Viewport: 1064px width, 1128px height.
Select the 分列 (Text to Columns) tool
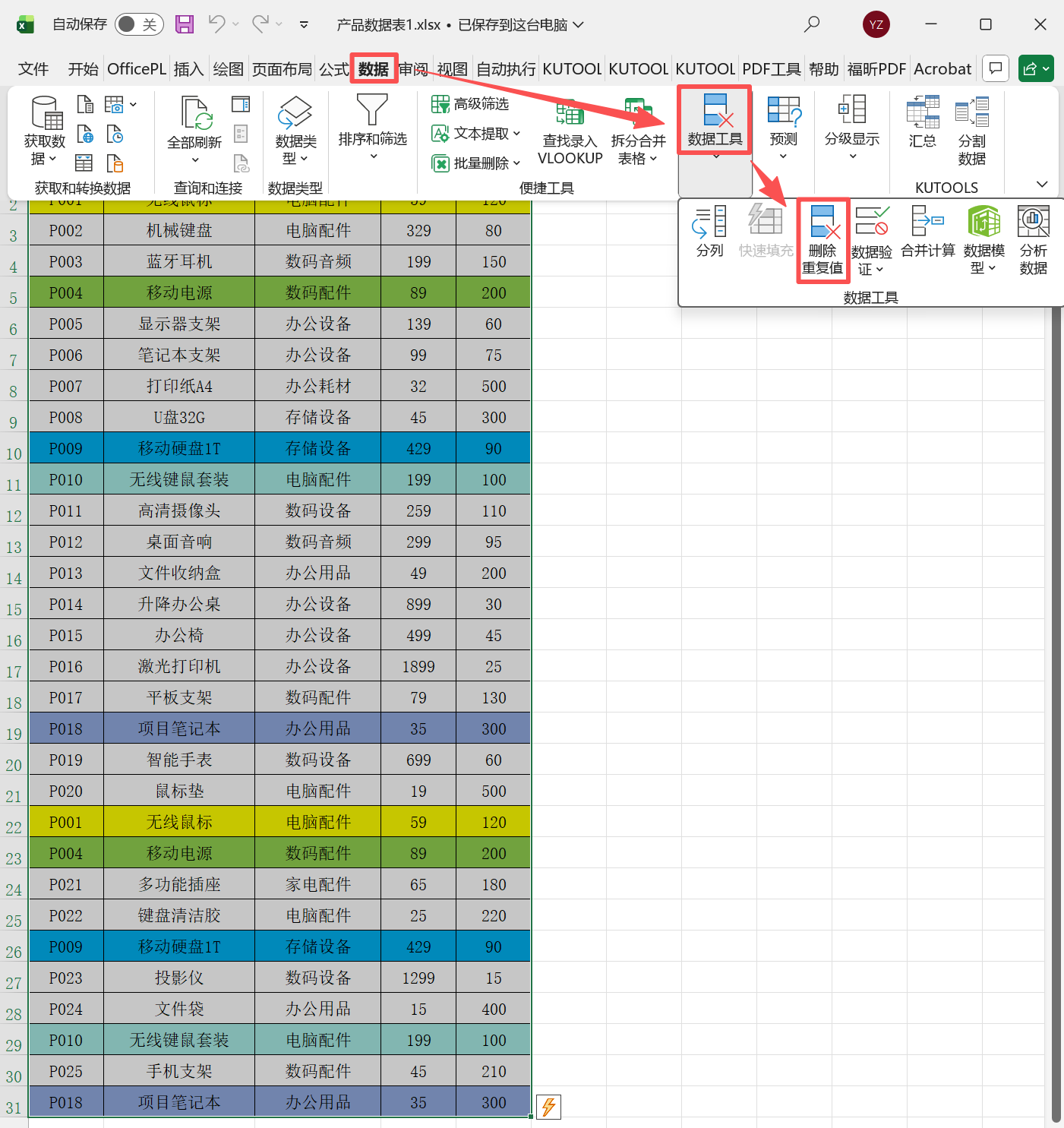[x=709, y=232]
